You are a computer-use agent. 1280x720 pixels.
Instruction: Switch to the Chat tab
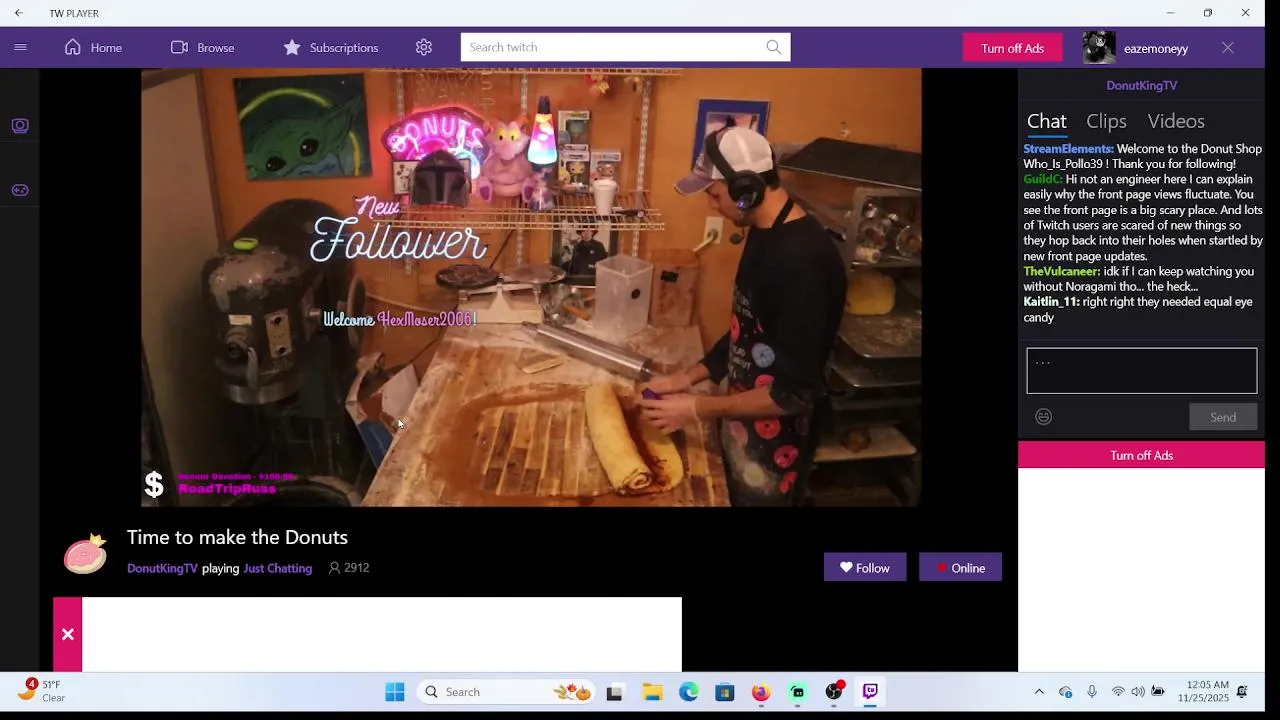point(1046,121)
